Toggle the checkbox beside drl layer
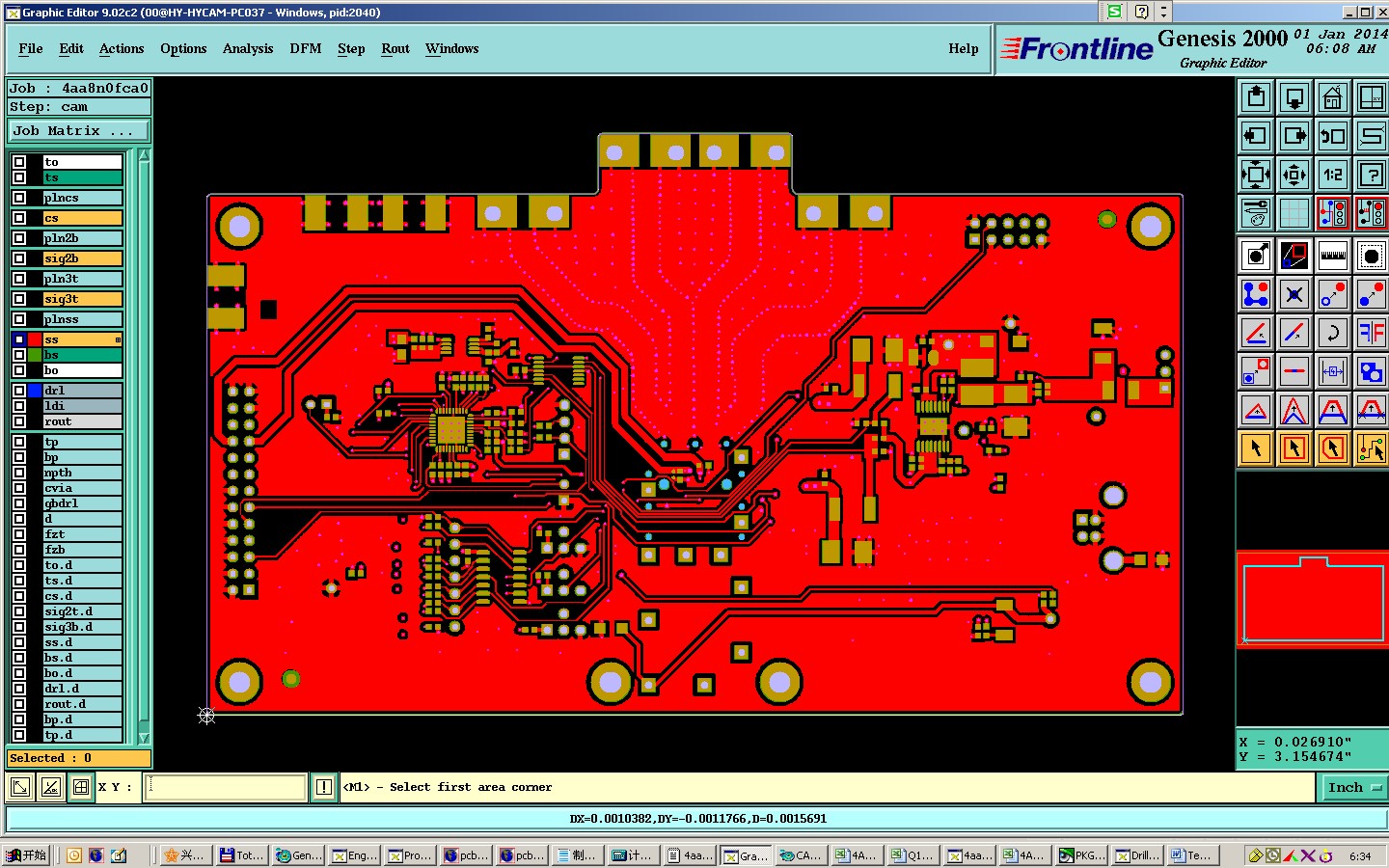The height and width of the screenshot is (868, 1389). point(19,391)
